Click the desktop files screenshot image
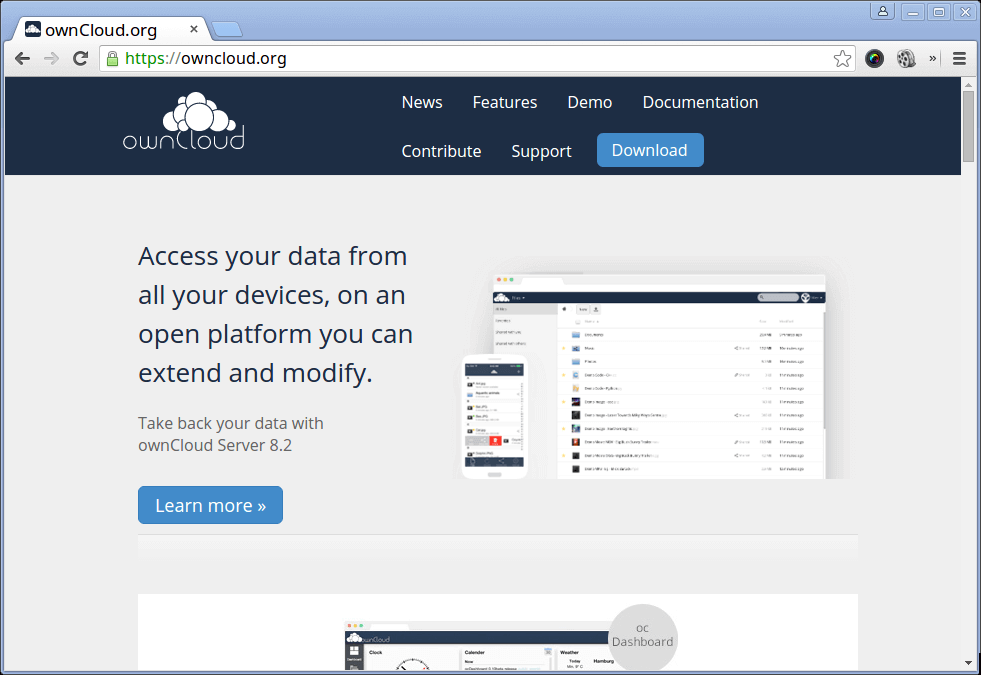981x675 pixels. pos(659,377)
